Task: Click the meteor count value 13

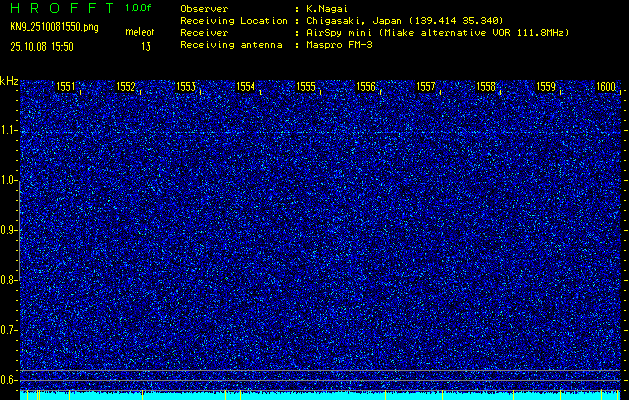Action: point(145,46)
